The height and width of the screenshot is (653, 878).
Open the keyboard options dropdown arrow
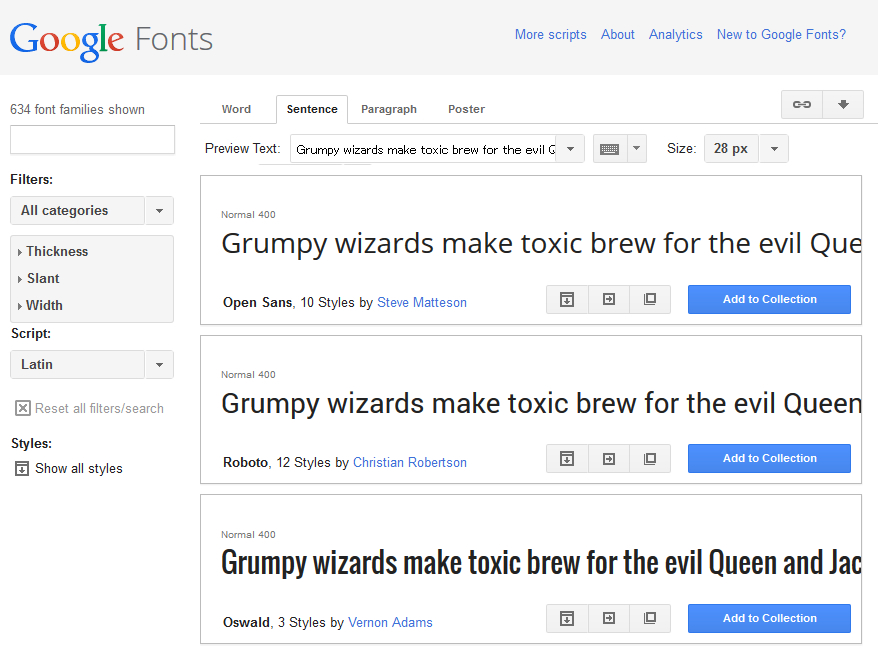[x=637, y=149]
